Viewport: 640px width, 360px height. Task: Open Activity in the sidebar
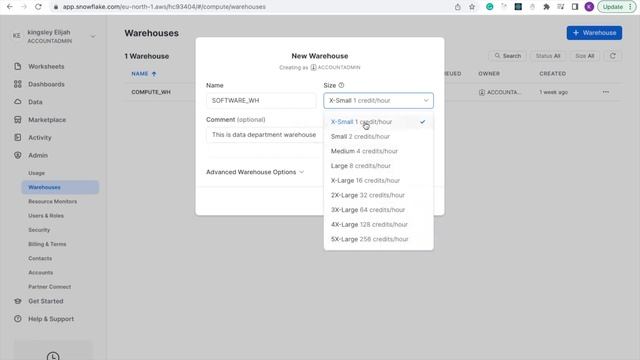40,138
